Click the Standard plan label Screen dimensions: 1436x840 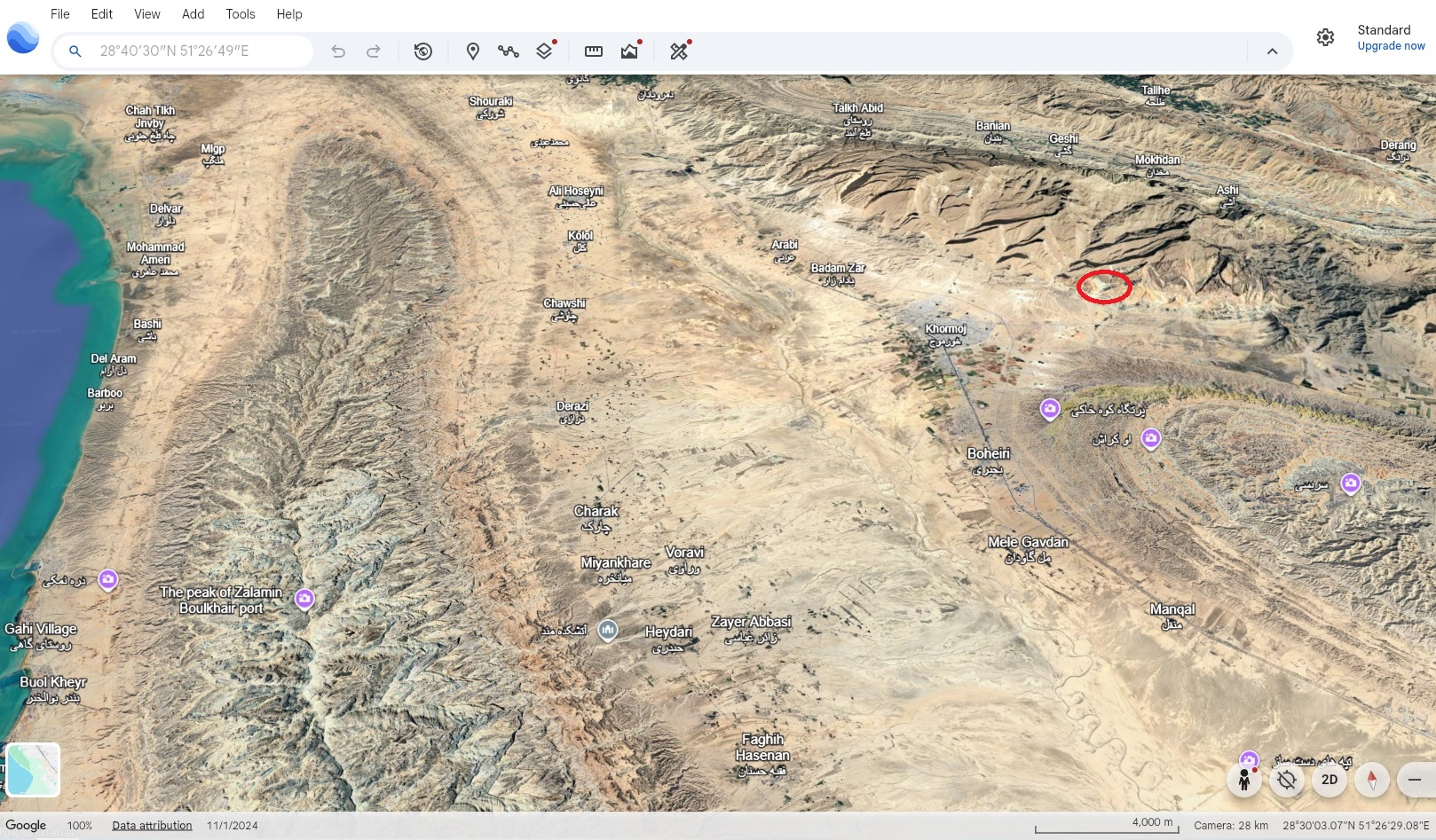(x=1384, y=30)
